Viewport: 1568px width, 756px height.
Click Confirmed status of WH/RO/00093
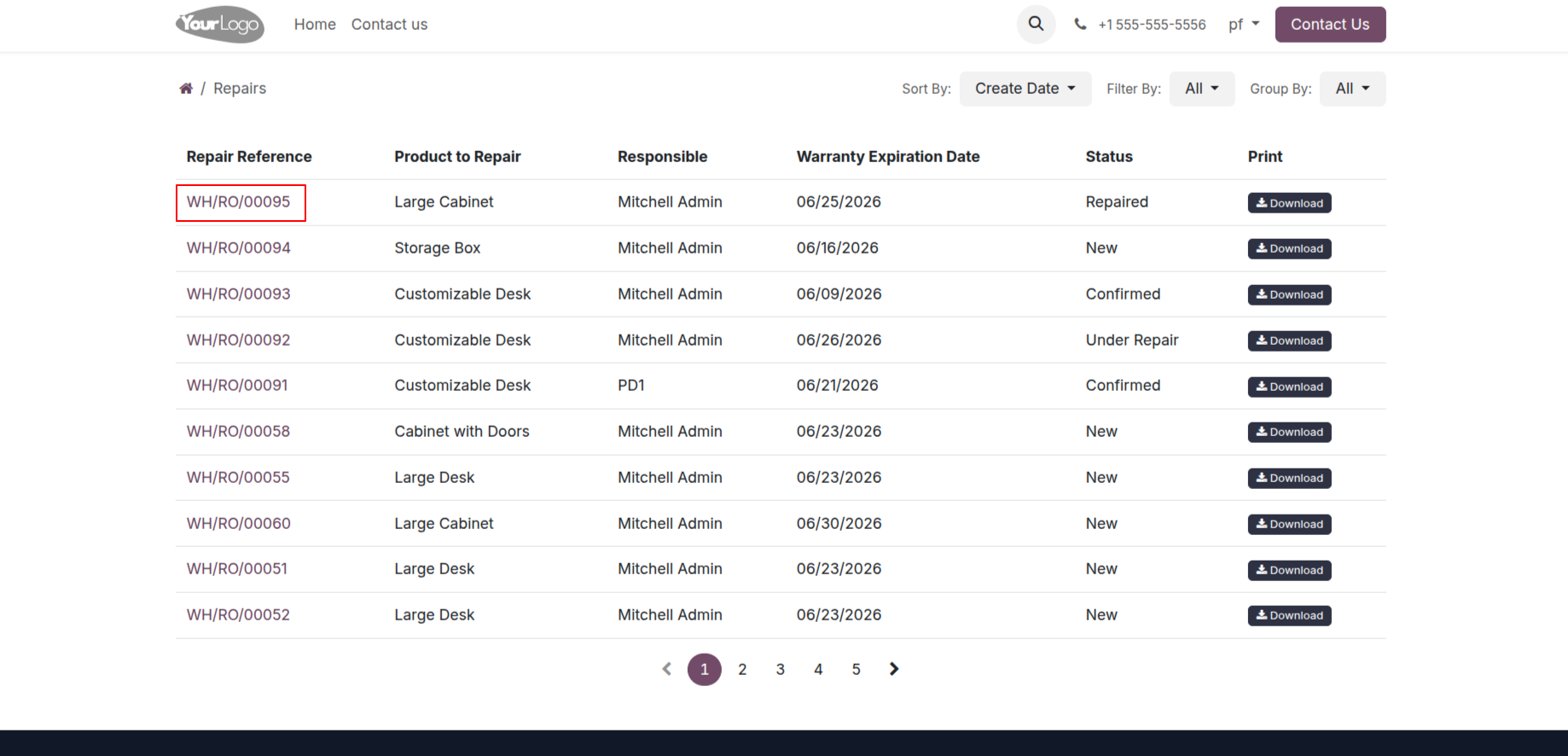pos(1123,294)
